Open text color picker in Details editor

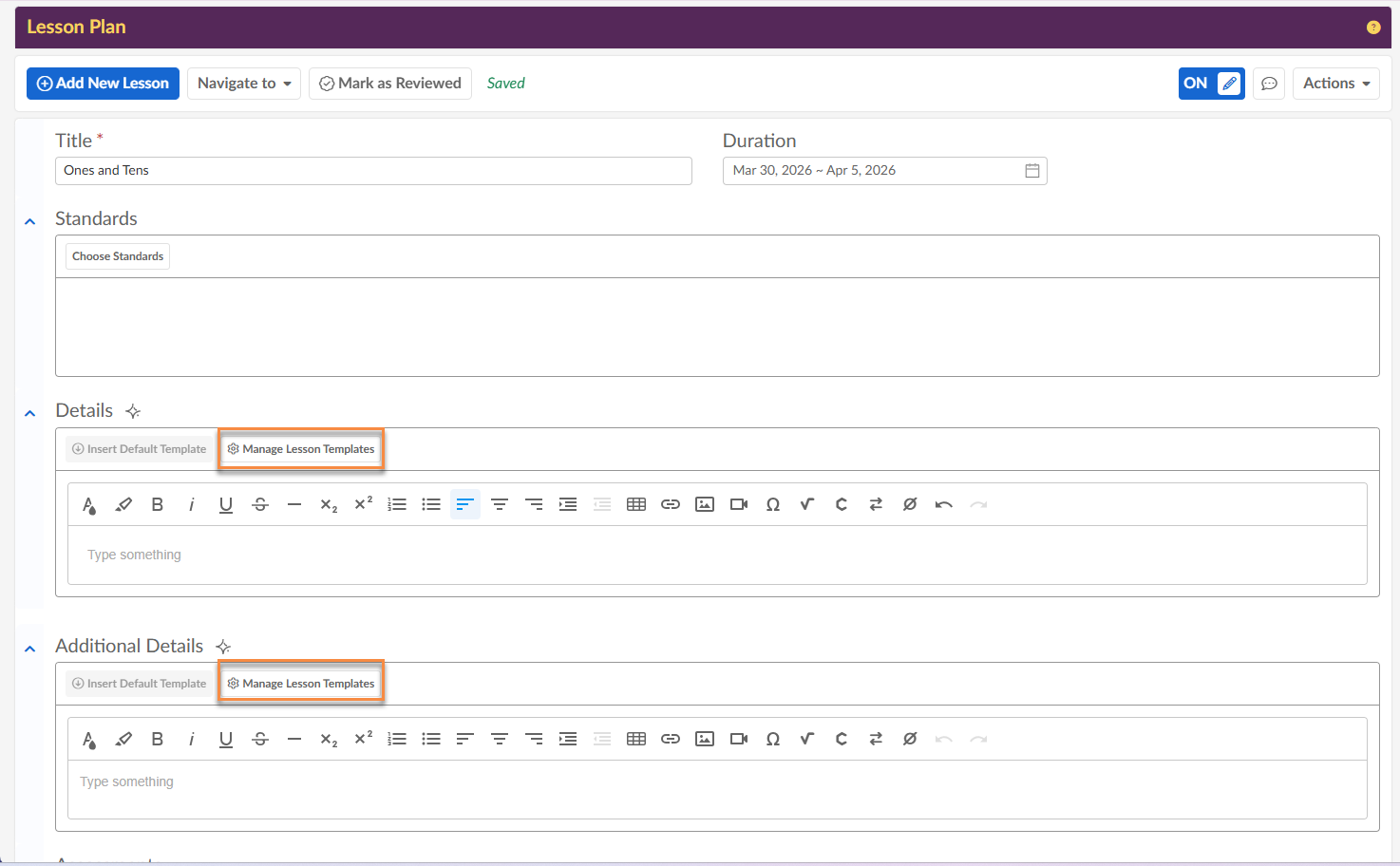tap(89, 504)
